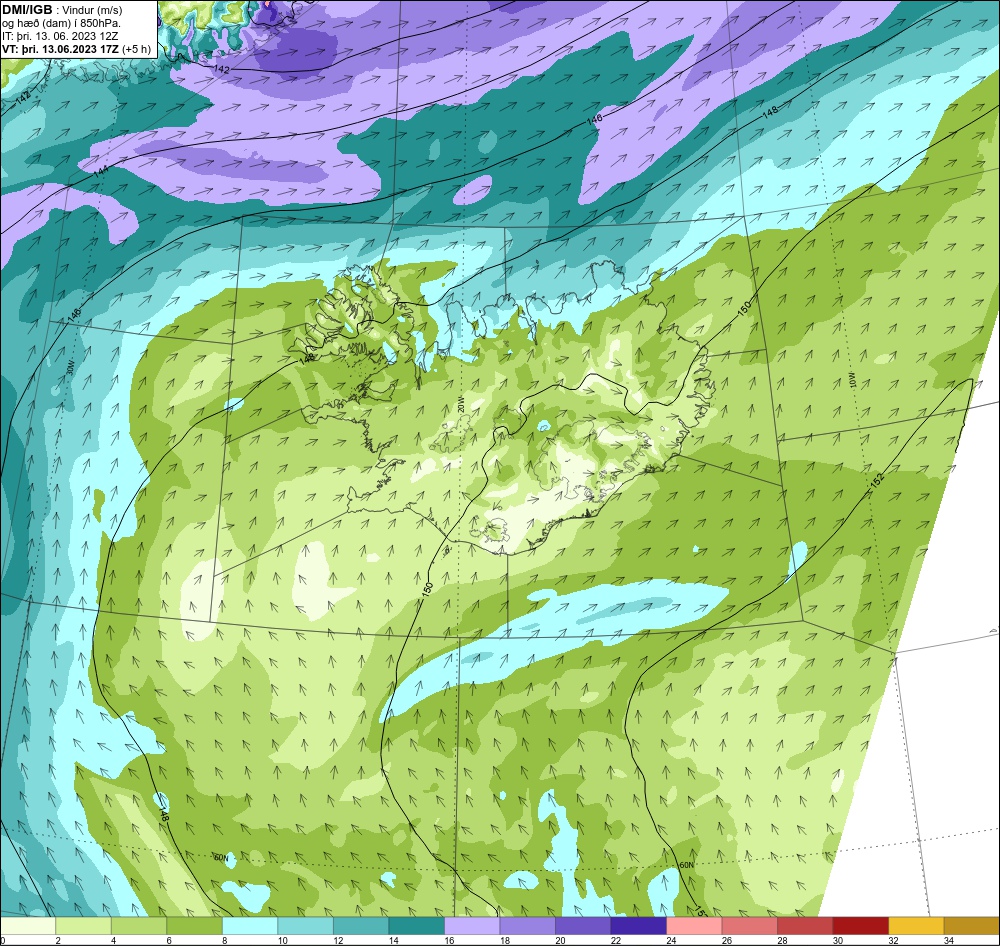This screenshot has height=946, width=1000.
Task: Click the "VT: þri. 13.06.2023 17Z" valid time
Action: [x=59, y=49]
